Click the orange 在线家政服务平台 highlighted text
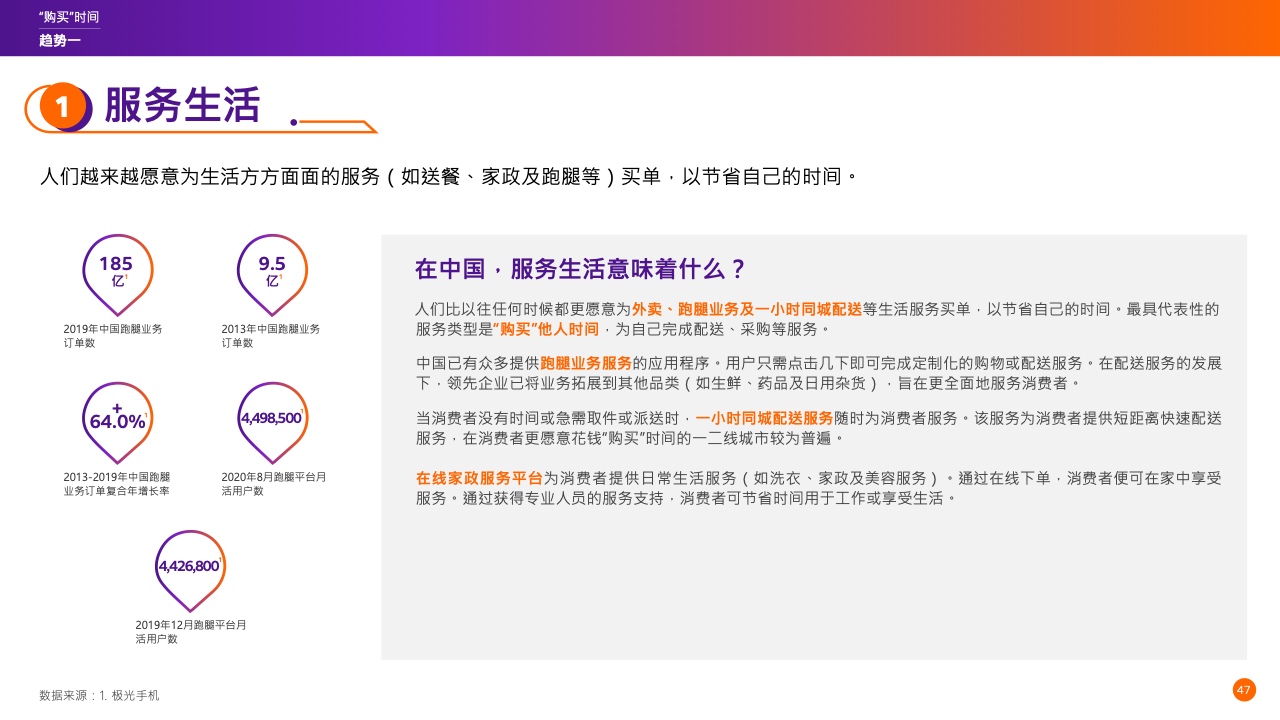1280x720 pixels. pos(479,478)
